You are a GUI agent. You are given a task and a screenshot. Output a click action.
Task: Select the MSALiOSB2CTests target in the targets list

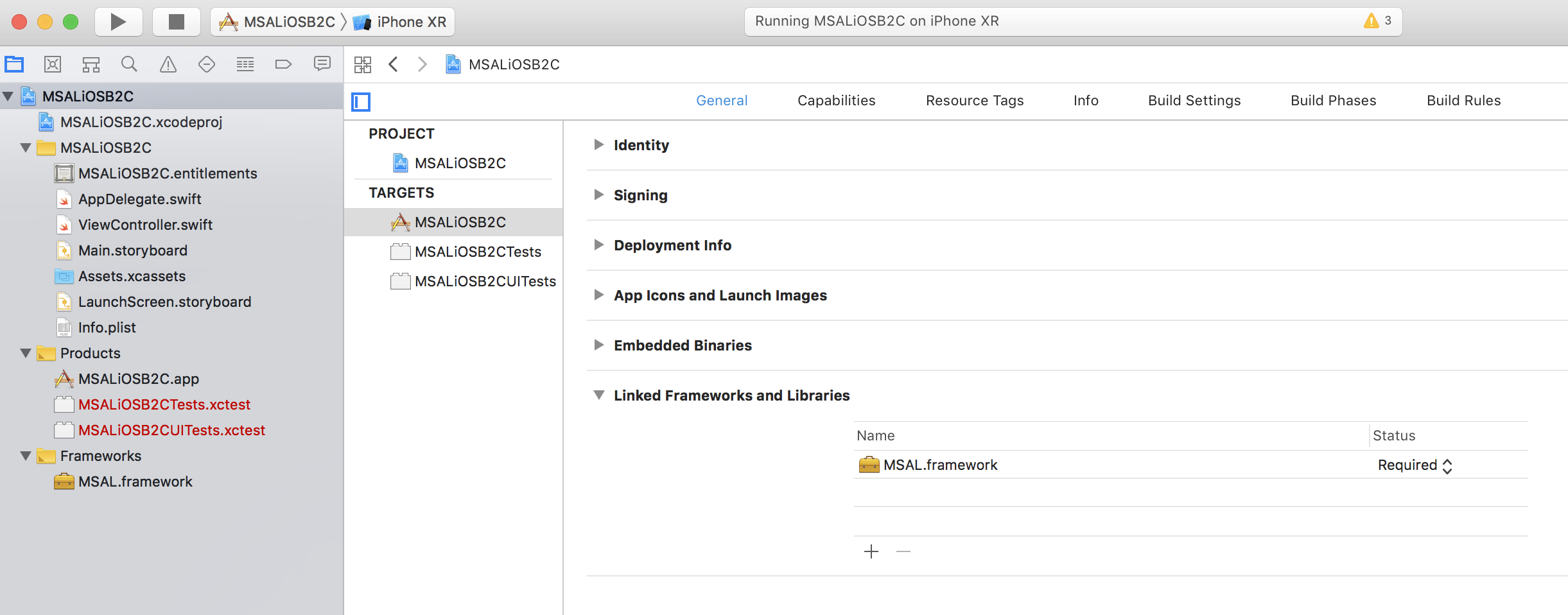[x=478, y=251]
